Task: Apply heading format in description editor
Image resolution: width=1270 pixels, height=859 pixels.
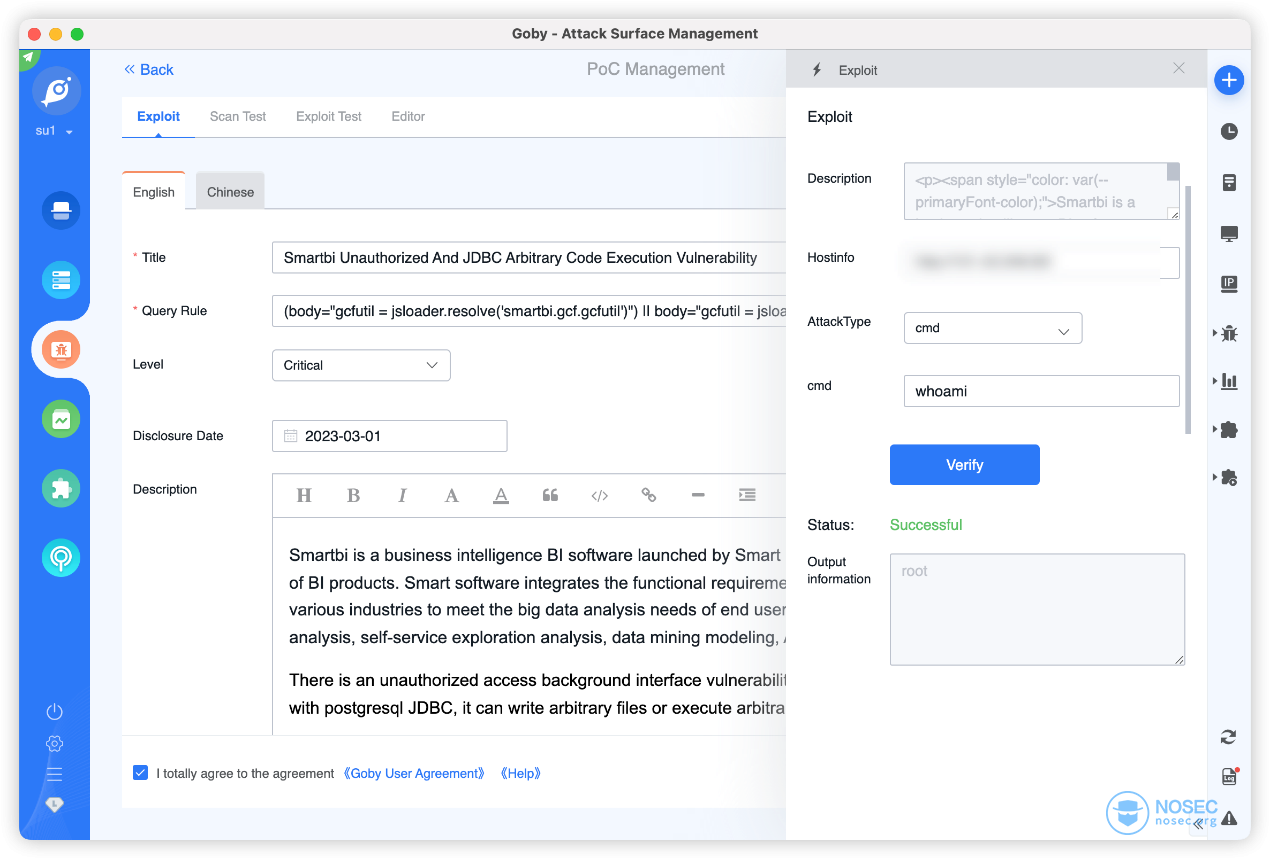Action: click(305, 495)
